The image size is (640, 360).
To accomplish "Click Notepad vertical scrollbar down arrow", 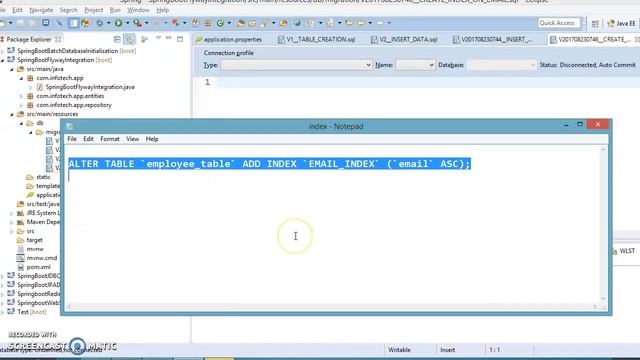I will click(603, 299).
